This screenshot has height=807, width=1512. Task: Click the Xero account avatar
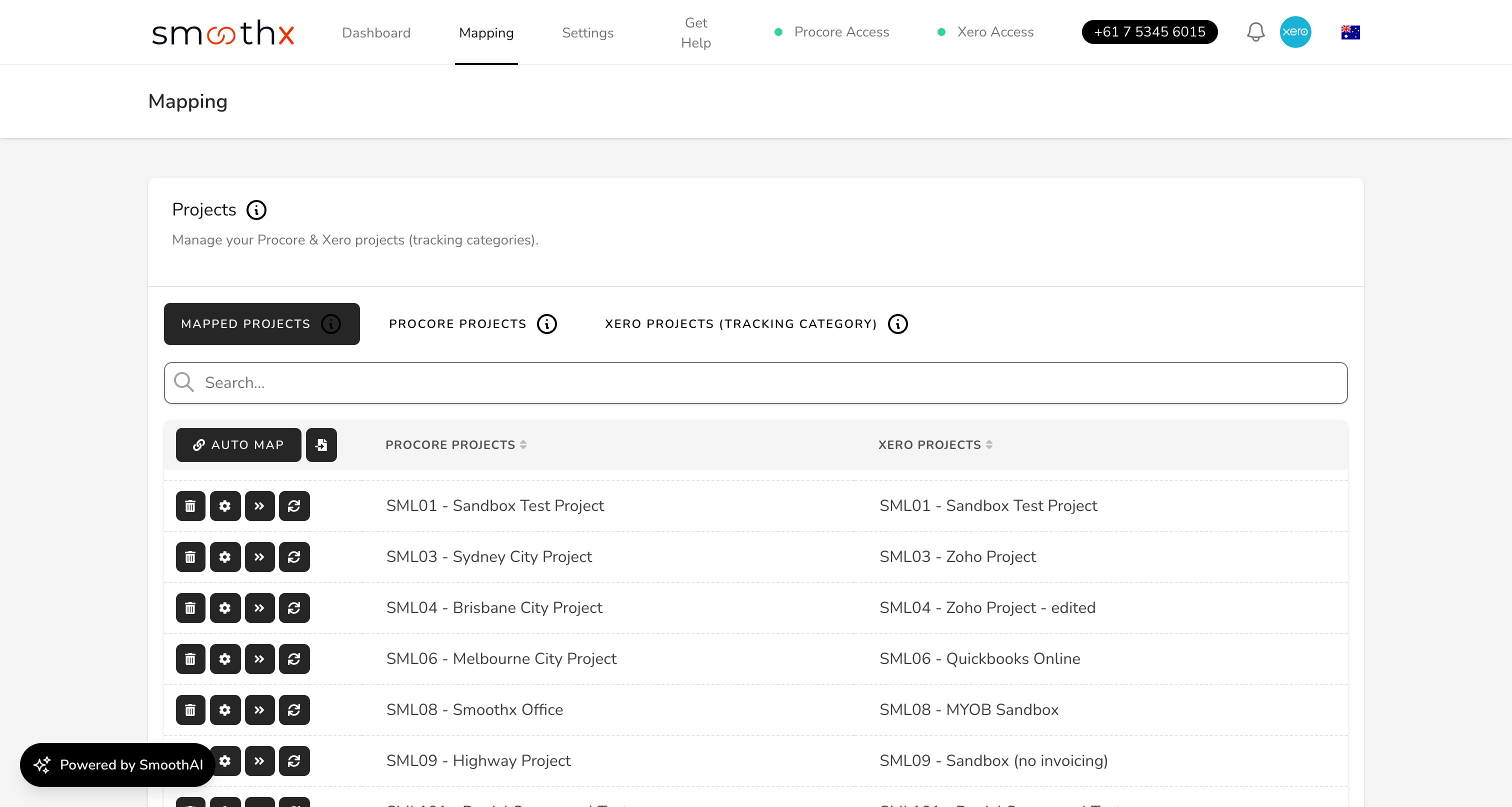(x=1295, y=32)
